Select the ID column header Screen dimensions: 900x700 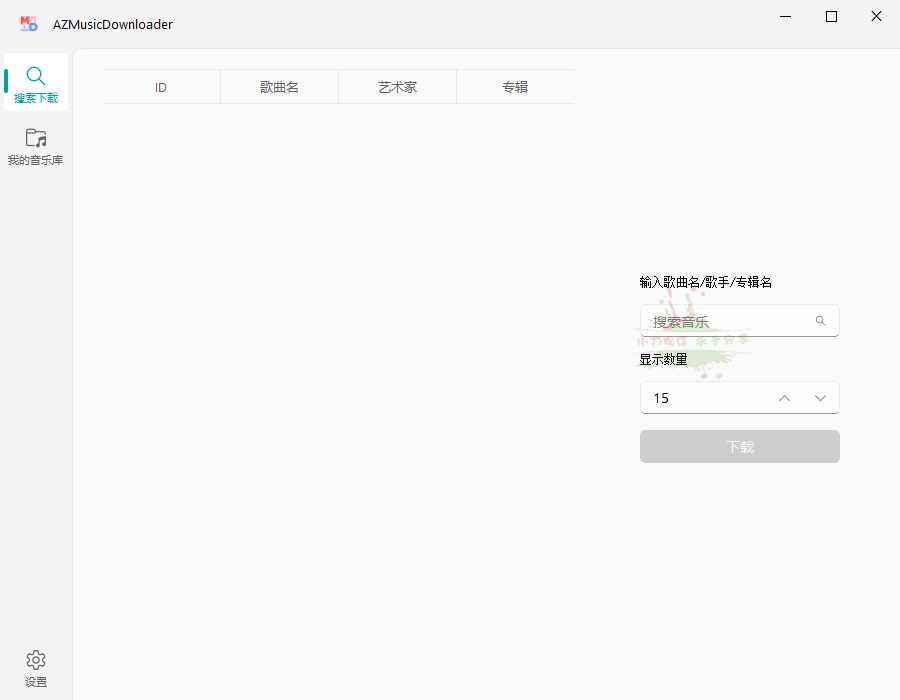tap(160, 87)
